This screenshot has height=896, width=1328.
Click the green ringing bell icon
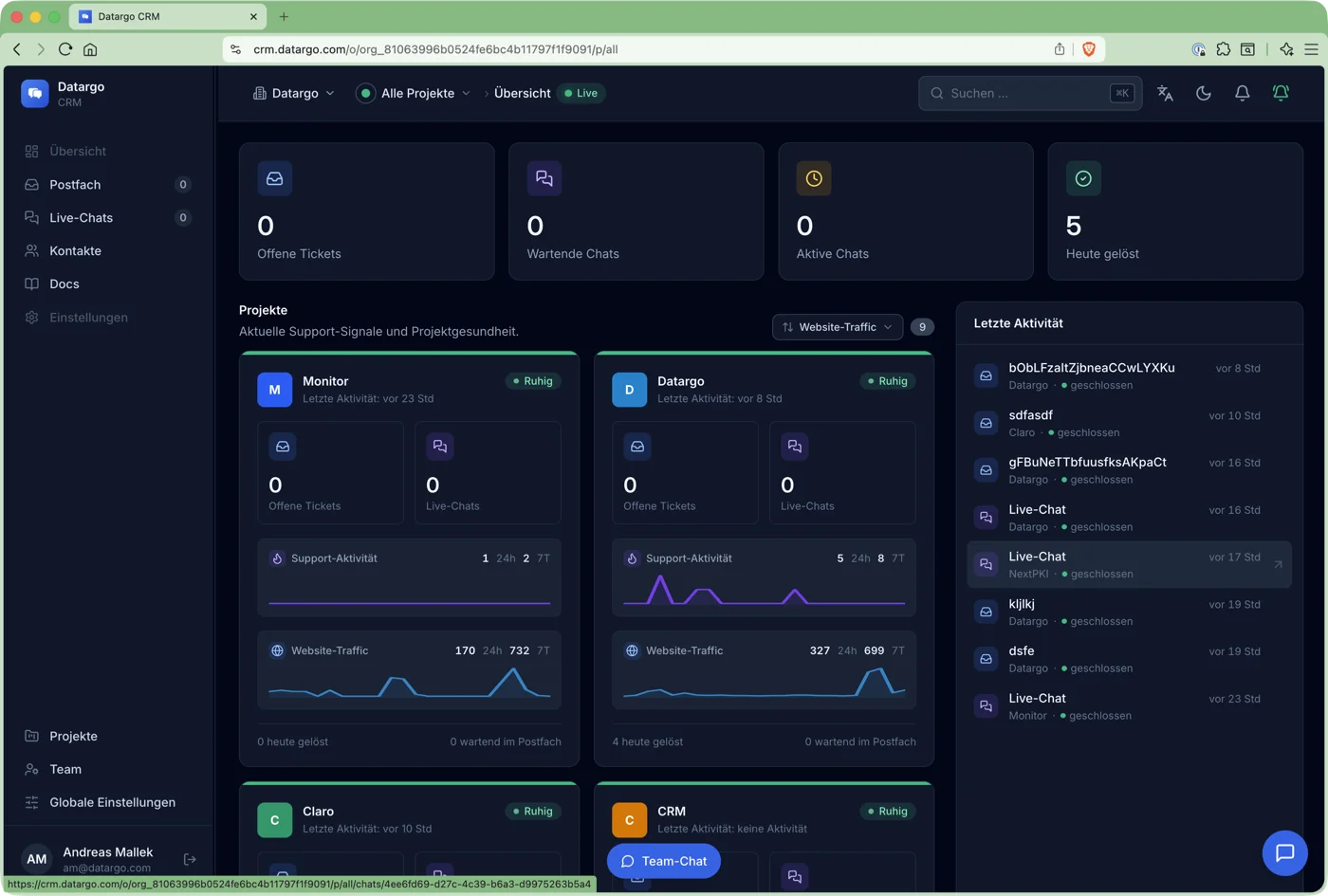tap(1281, 93)
